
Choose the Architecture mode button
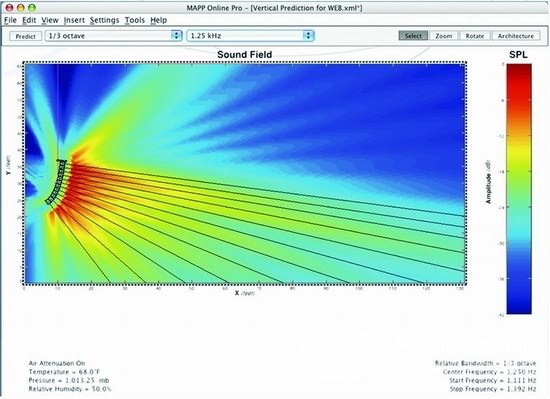pos(516,36)
